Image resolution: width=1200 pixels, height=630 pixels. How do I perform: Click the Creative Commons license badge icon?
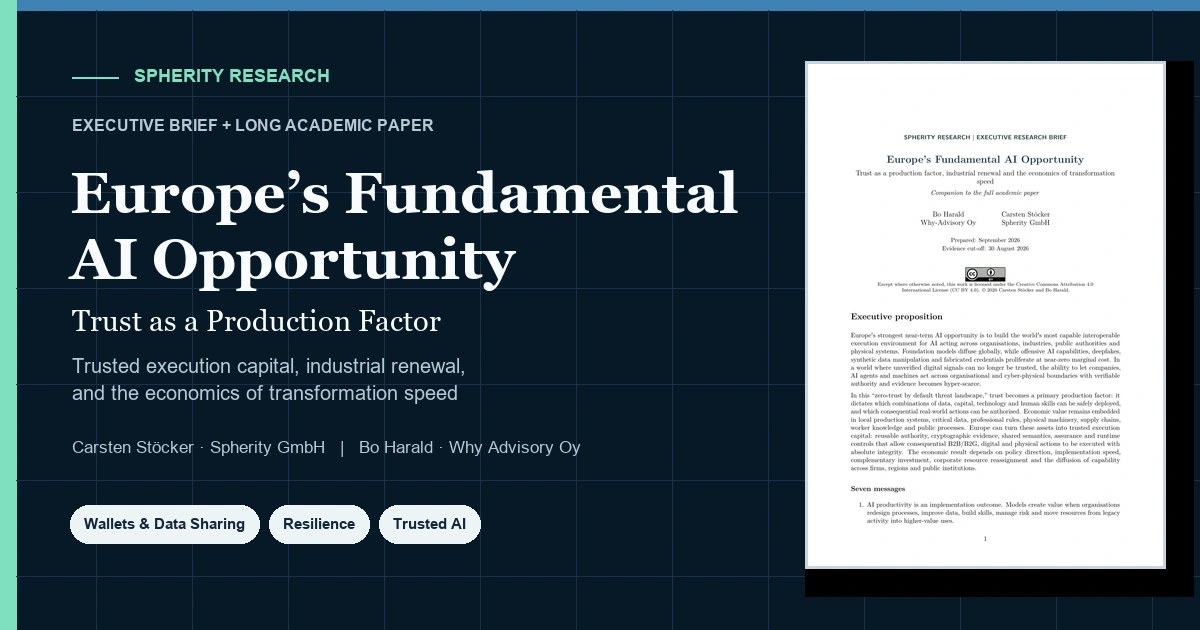[x=985, y=273]
